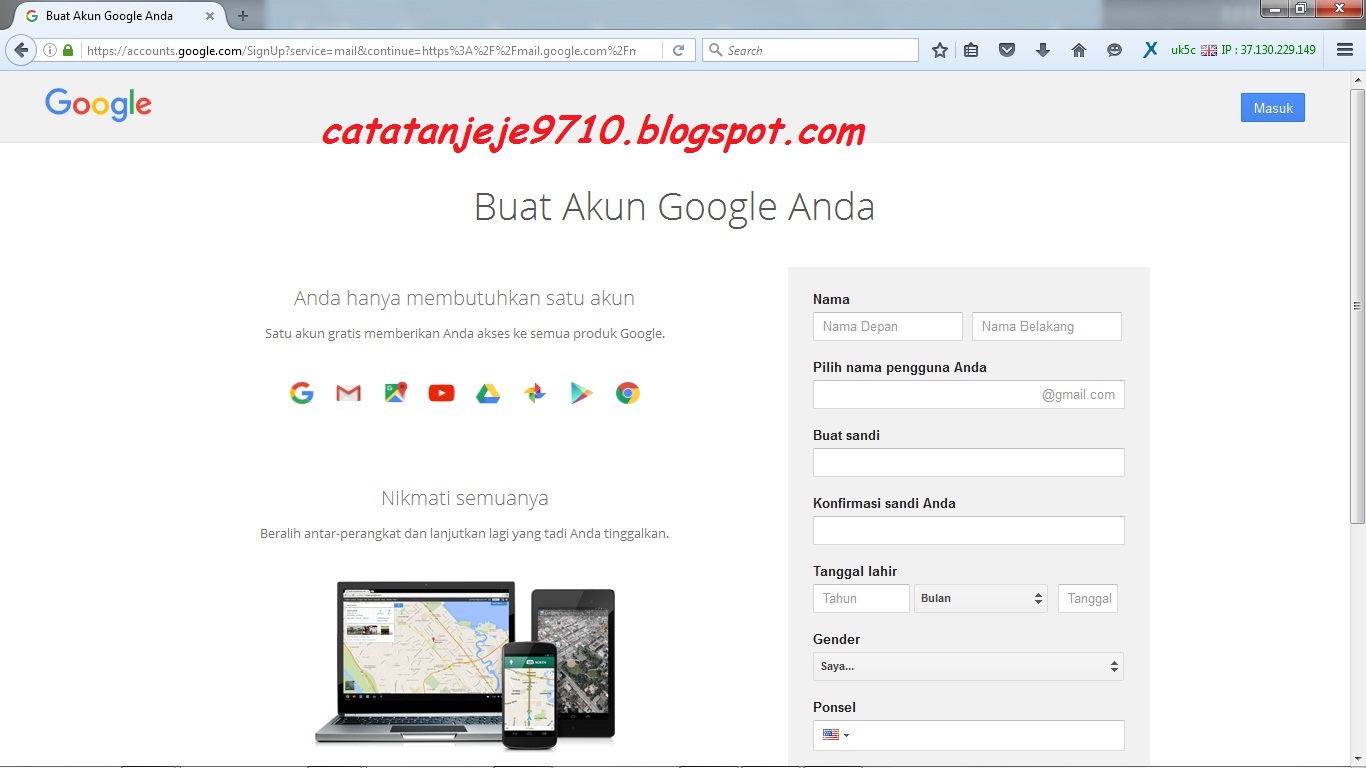Click the blue X extension icon

point(1151,49)
